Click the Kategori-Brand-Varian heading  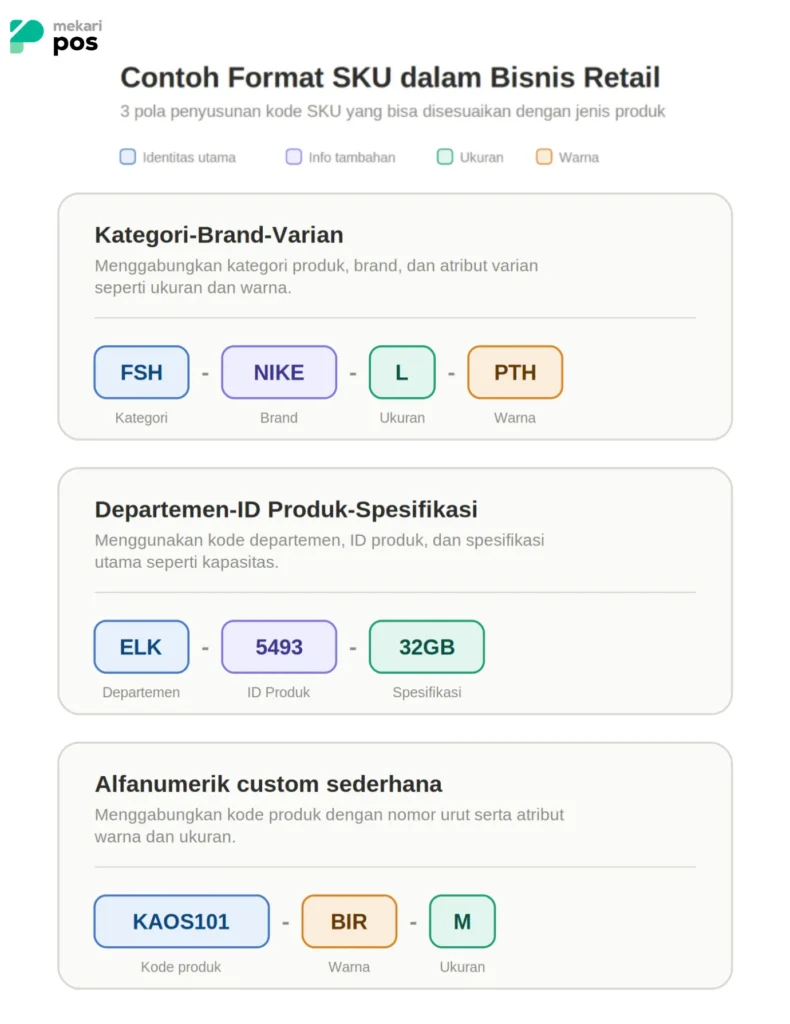219,234
